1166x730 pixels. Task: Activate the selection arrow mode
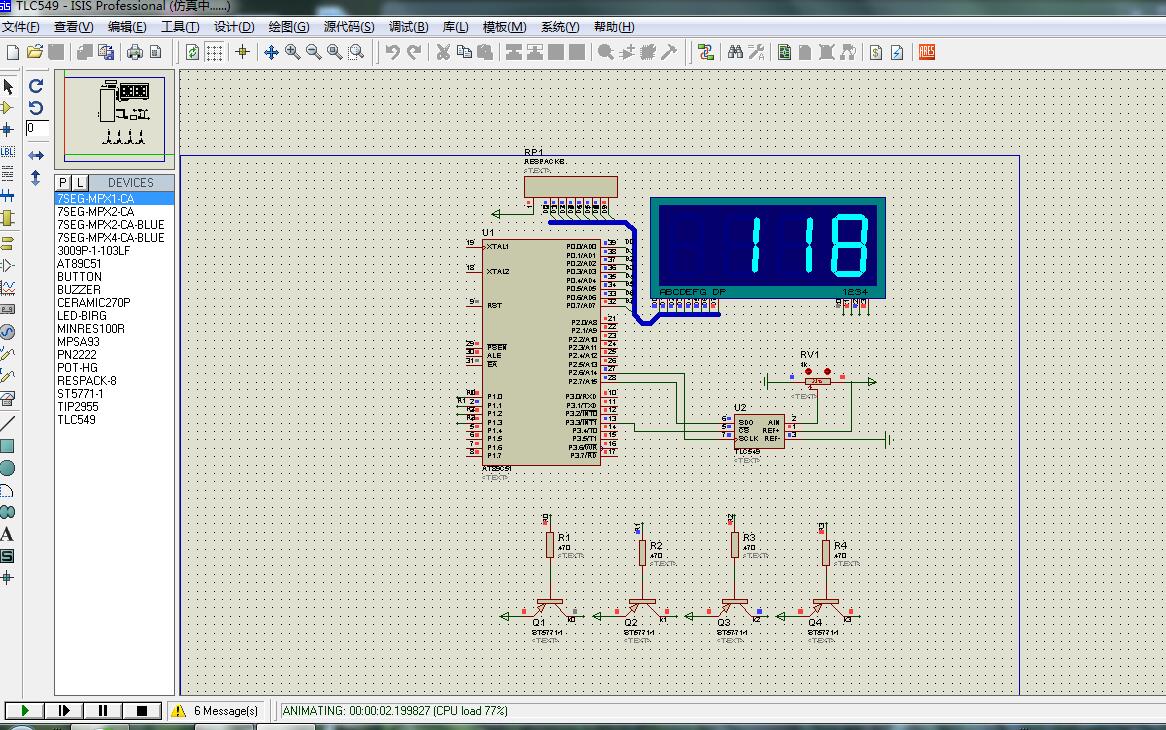coord(8,86)
